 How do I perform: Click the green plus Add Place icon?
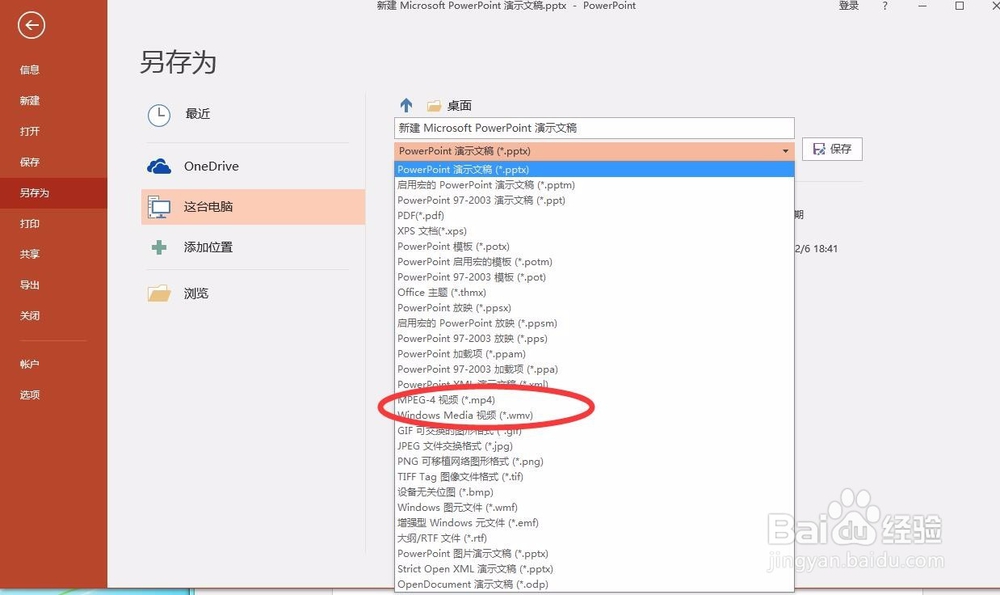(159, 247)
